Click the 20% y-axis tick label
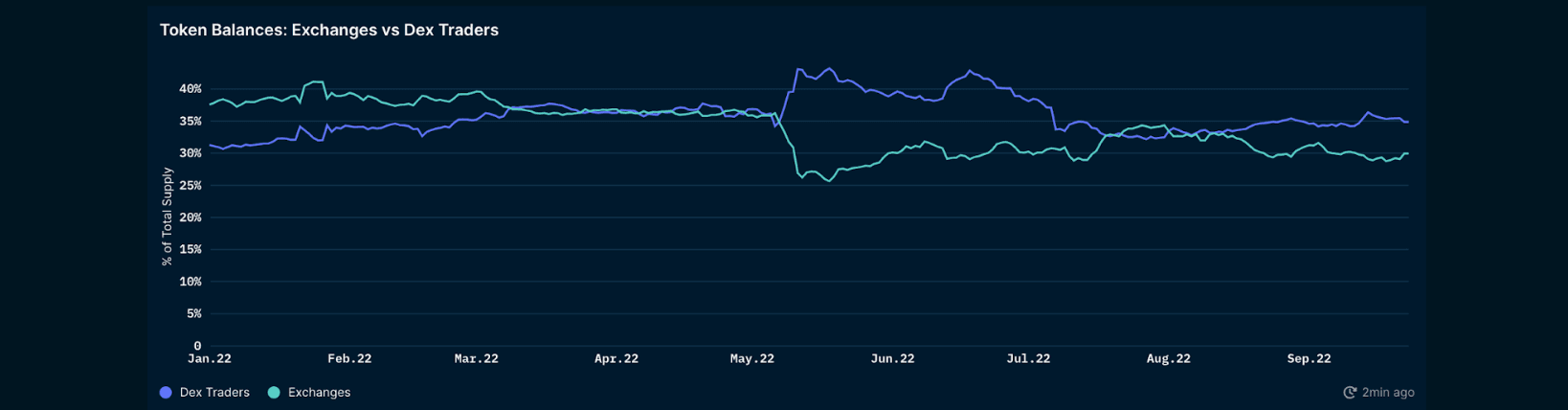 click(190, 217)
